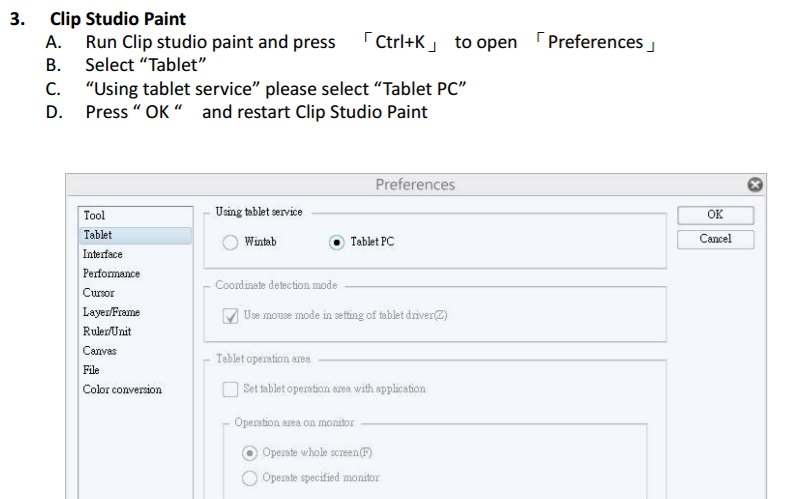Image resolution: width=786 pixels, height=499 pixels.
Task: Click the Cancel button
Action: [x=715, y=239]
